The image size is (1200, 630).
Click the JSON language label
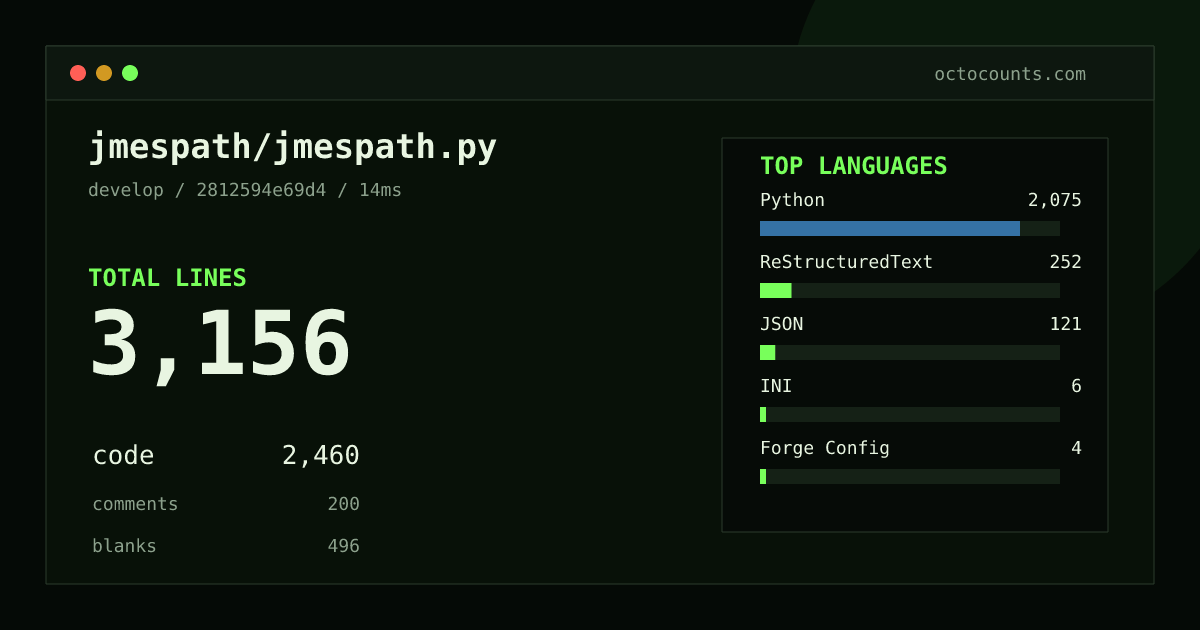tap(781, 324)
